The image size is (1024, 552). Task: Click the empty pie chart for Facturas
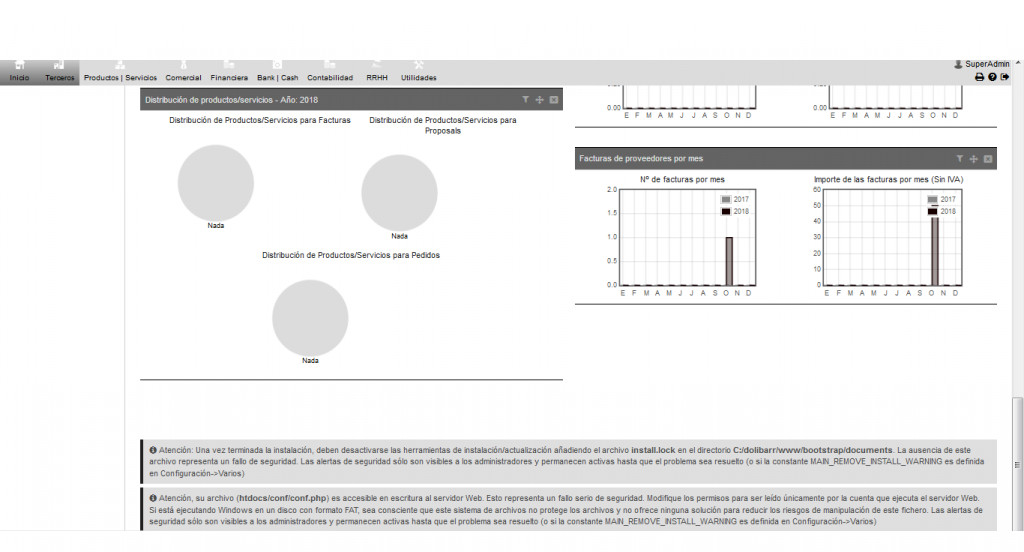pos(216,183)
